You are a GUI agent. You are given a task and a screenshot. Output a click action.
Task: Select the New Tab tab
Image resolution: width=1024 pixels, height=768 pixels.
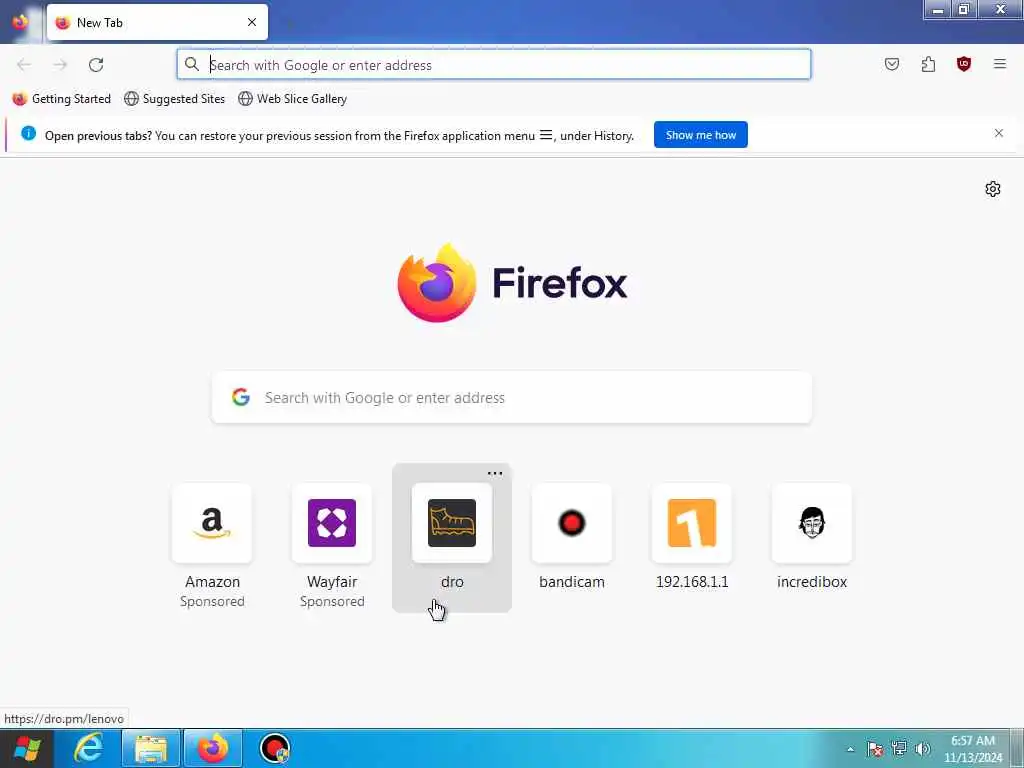click(157, 22)
